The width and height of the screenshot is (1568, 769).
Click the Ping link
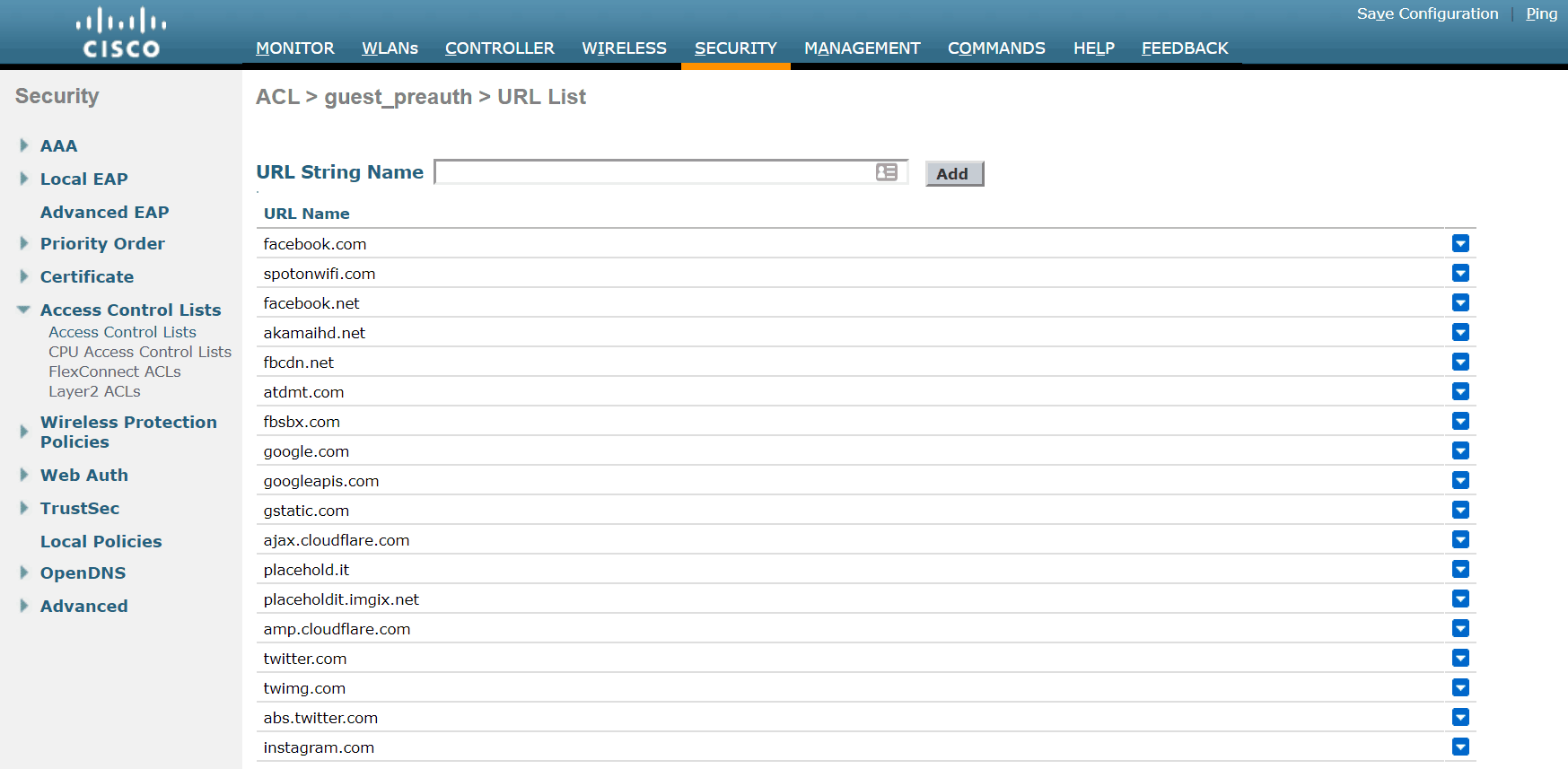point(1541,13)
